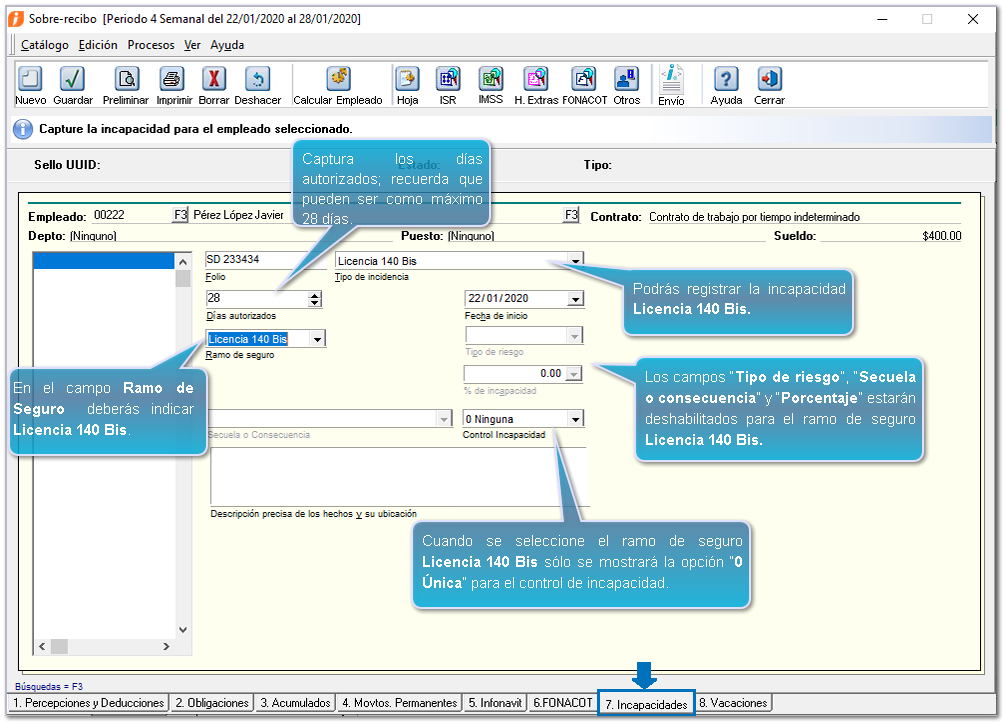1006x725 pixels.
Task: Select the 1. Percepciones y Deducciones tab
Action: tap(88, 703)
